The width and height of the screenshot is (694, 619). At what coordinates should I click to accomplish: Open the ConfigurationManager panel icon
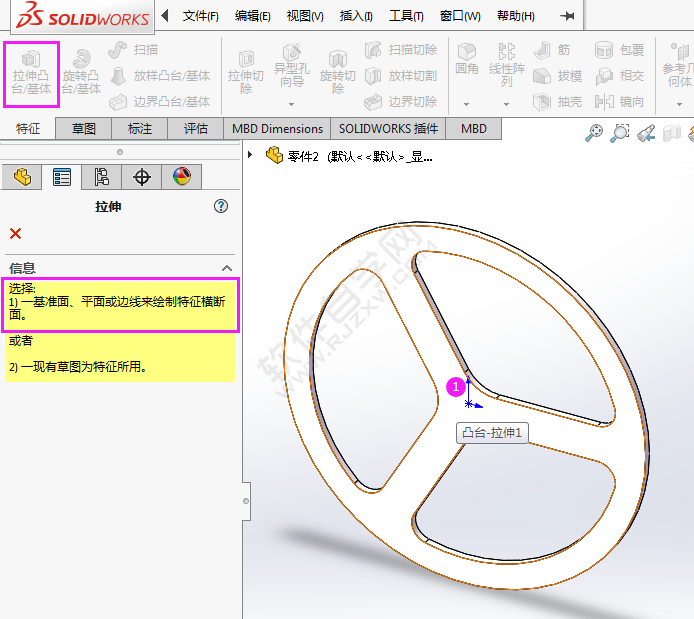[x=102, y=177]
